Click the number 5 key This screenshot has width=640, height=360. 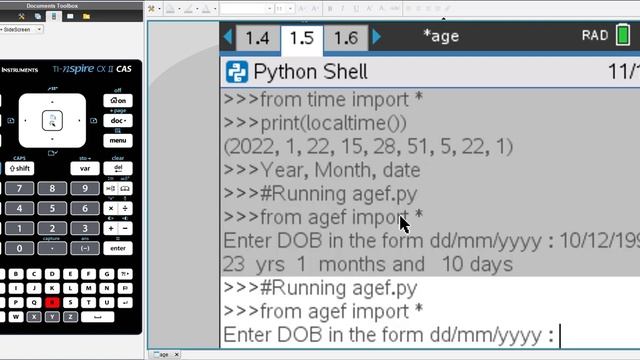(52, 208)
